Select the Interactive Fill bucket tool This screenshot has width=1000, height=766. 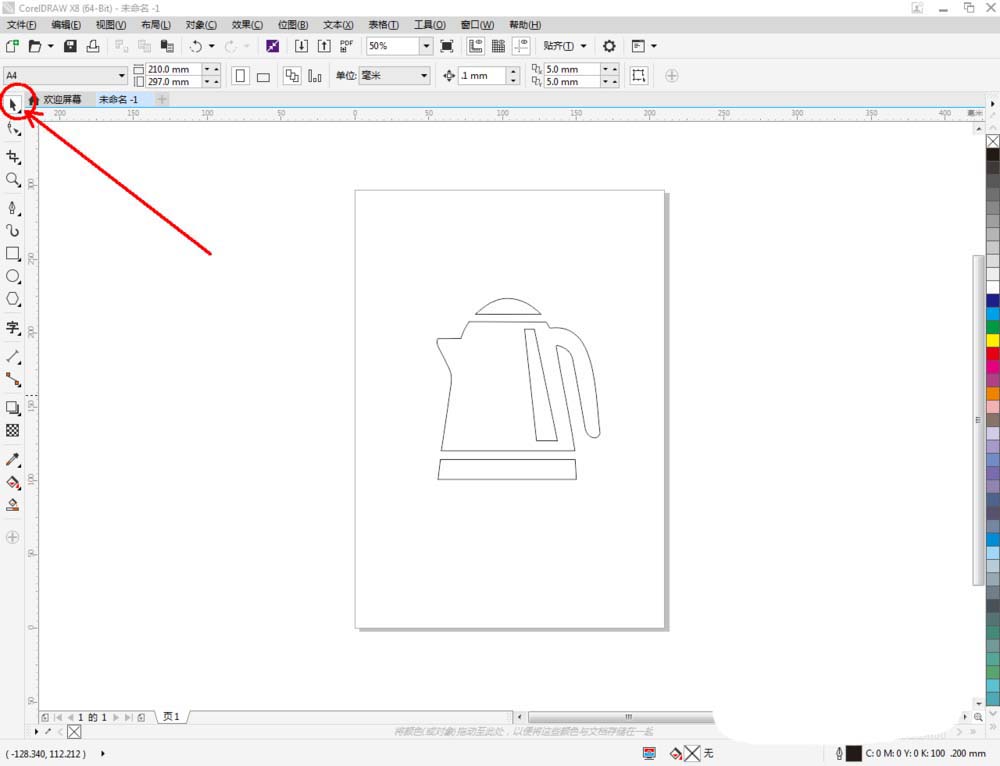(x=13, y=482)
